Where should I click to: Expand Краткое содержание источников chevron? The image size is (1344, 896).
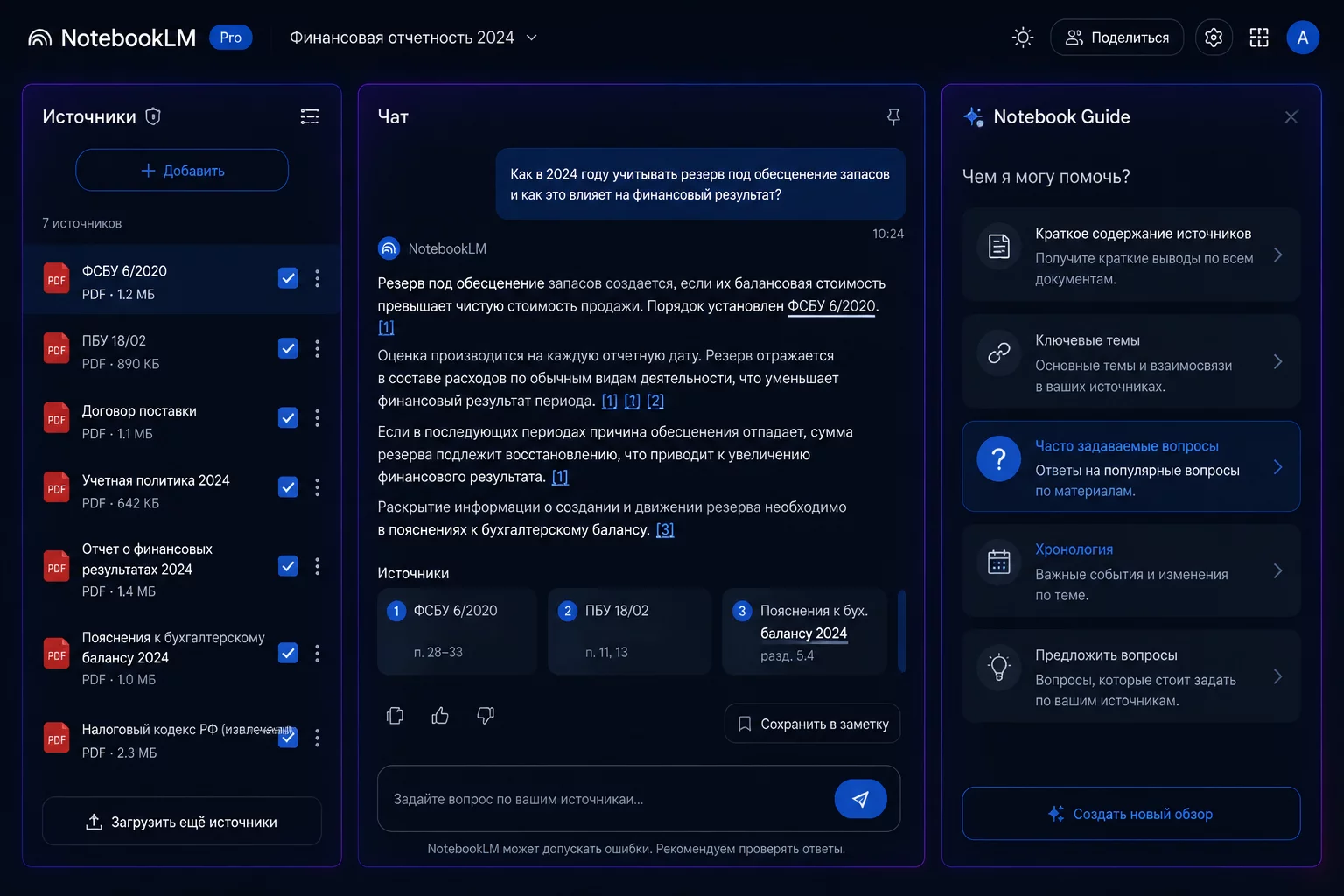(x=1277, y=255)
